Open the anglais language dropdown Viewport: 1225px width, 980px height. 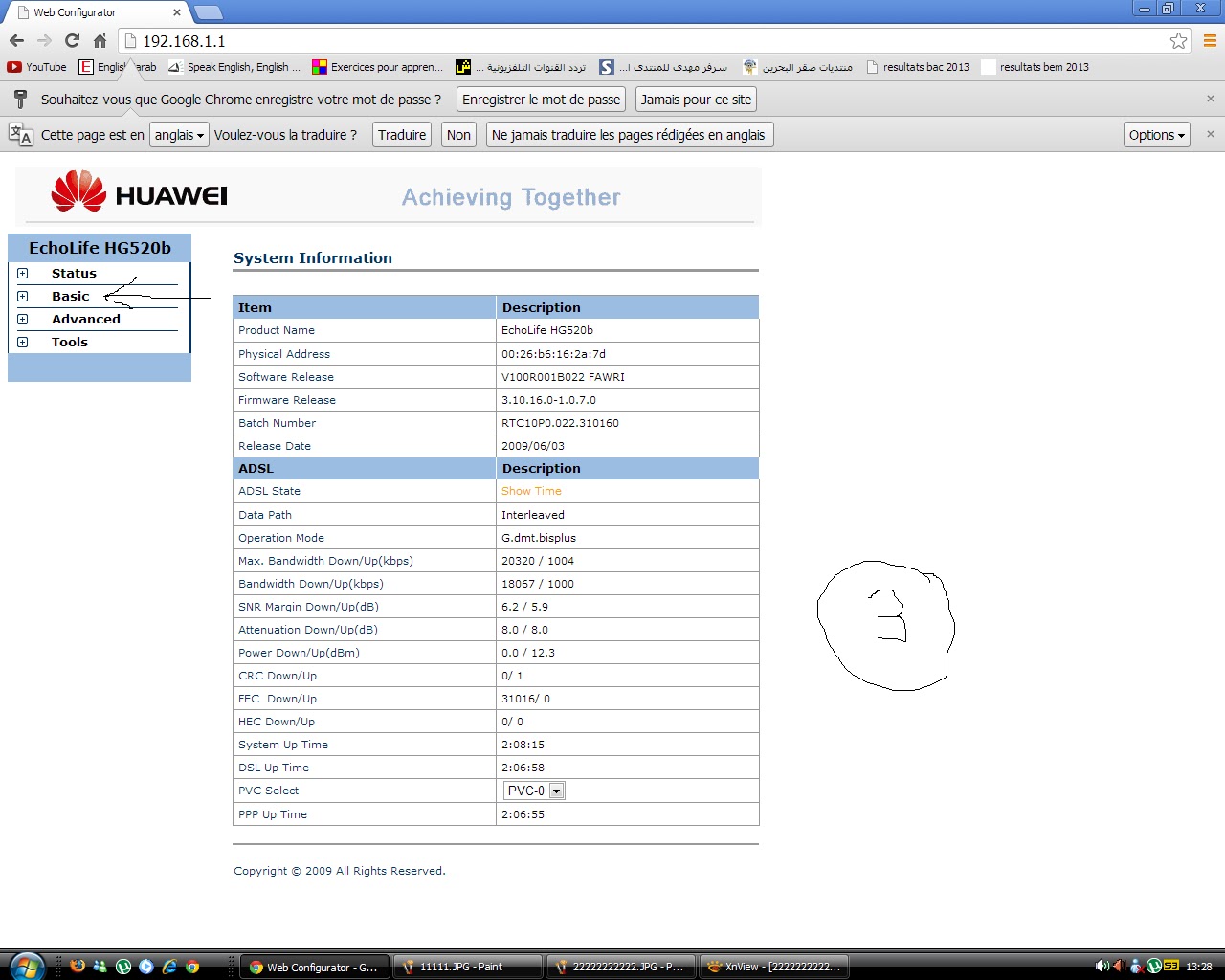[x=180, y=135]
